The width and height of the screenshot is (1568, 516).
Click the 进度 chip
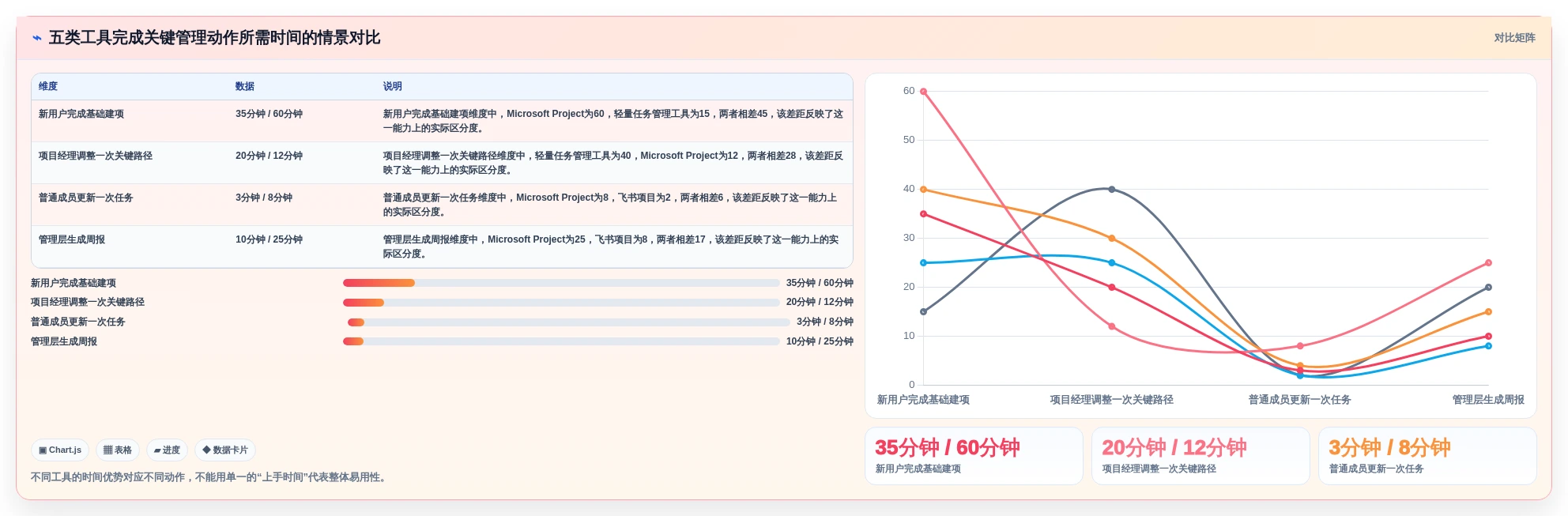coord(167,450)
